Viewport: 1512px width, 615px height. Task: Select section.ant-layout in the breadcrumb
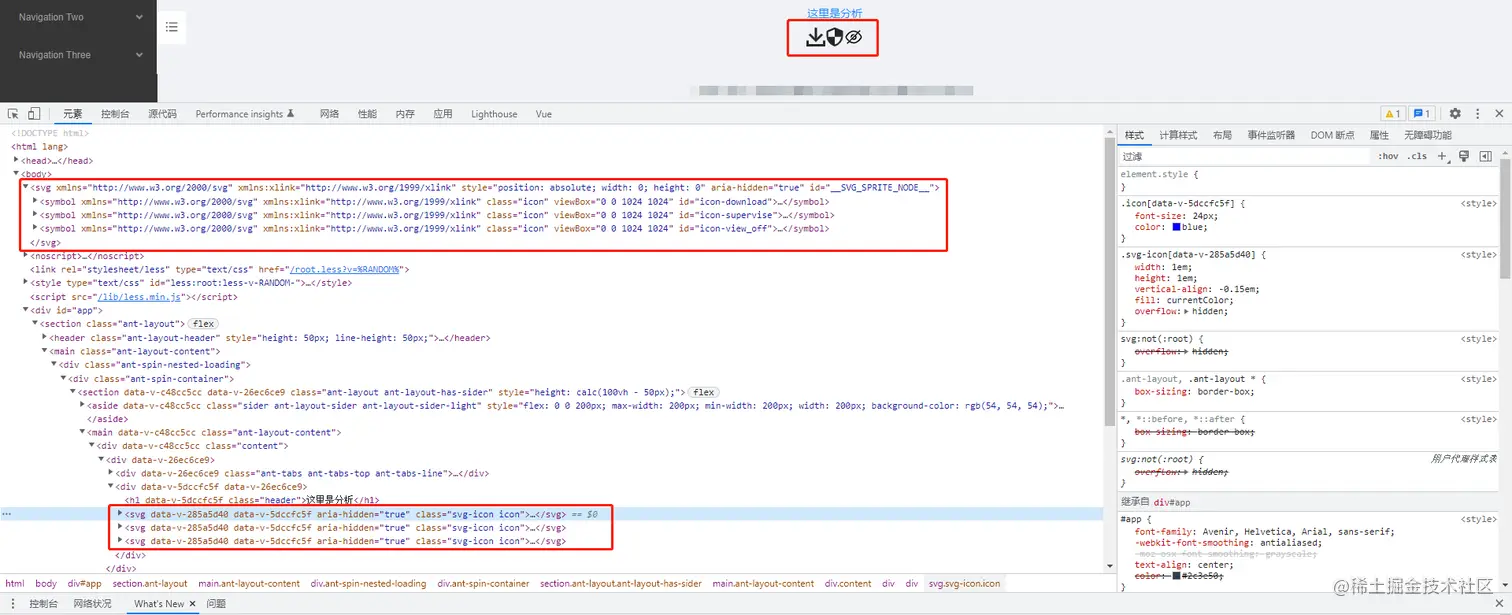coord(150,583)
